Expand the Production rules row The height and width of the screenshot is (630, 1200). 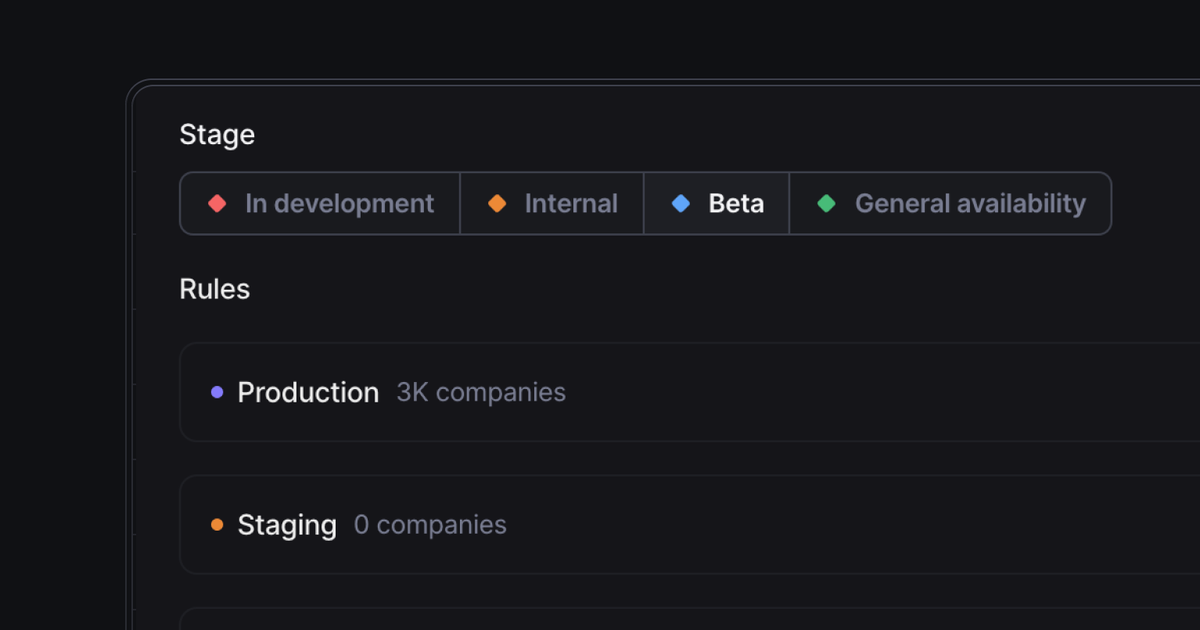(x=800, y=393)
